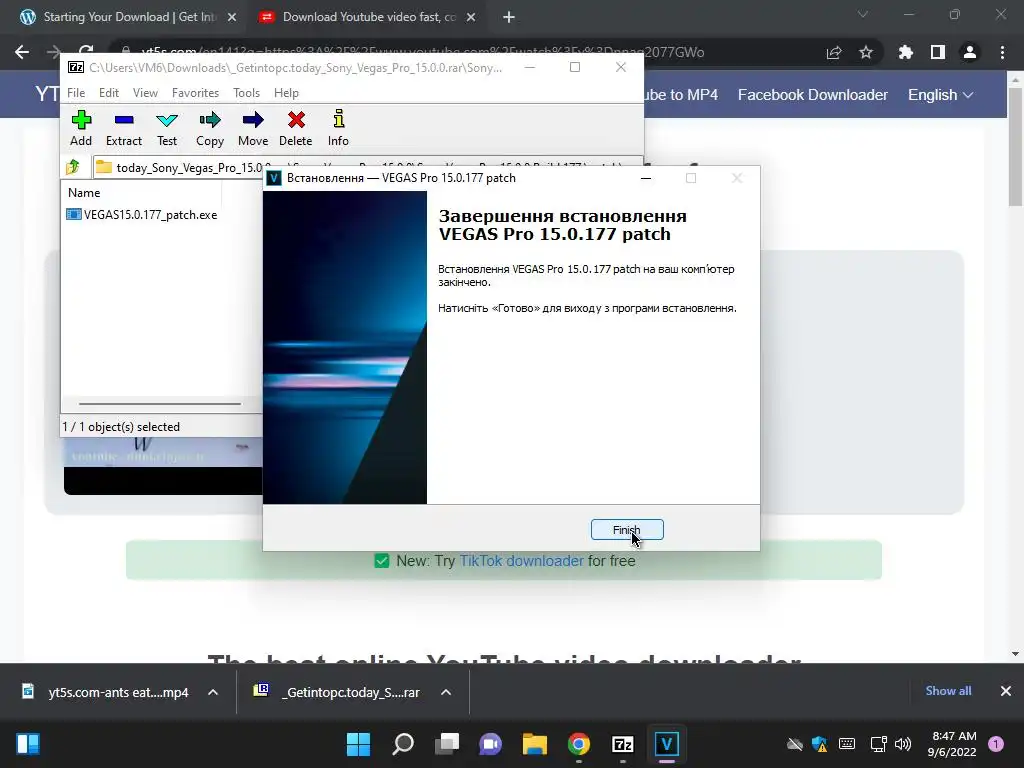Select VEGAS15.0.177_patch.exe in the file list
Viewport: 1024px width, 768px height.
pos(142,215)
